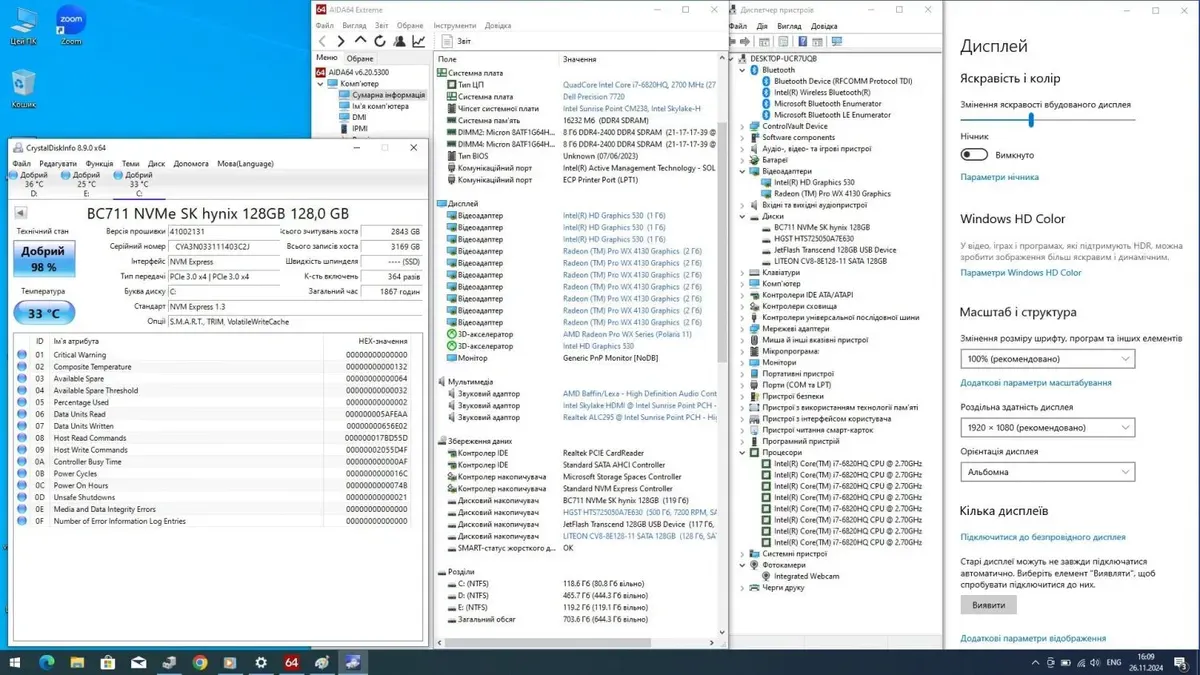
Task: Toggle the Нічник night light switch
Action: click(x=974, y=155)
